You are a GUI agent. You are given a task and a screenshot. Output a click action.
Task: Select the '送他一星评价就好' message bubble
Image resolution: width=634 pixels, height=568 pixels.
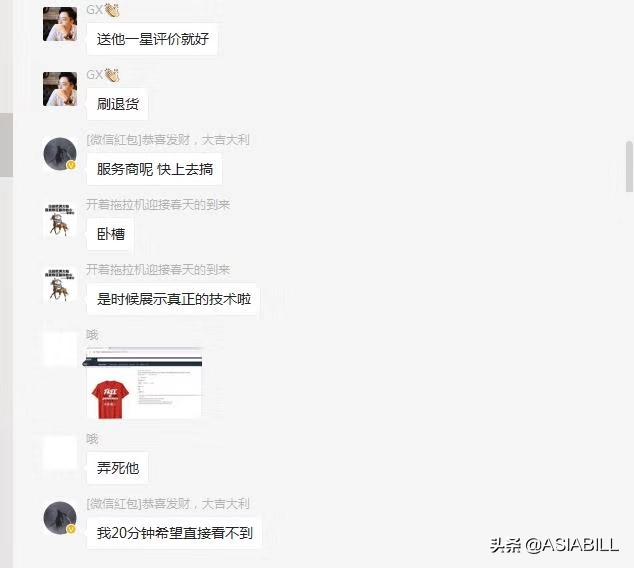[152, 39]
